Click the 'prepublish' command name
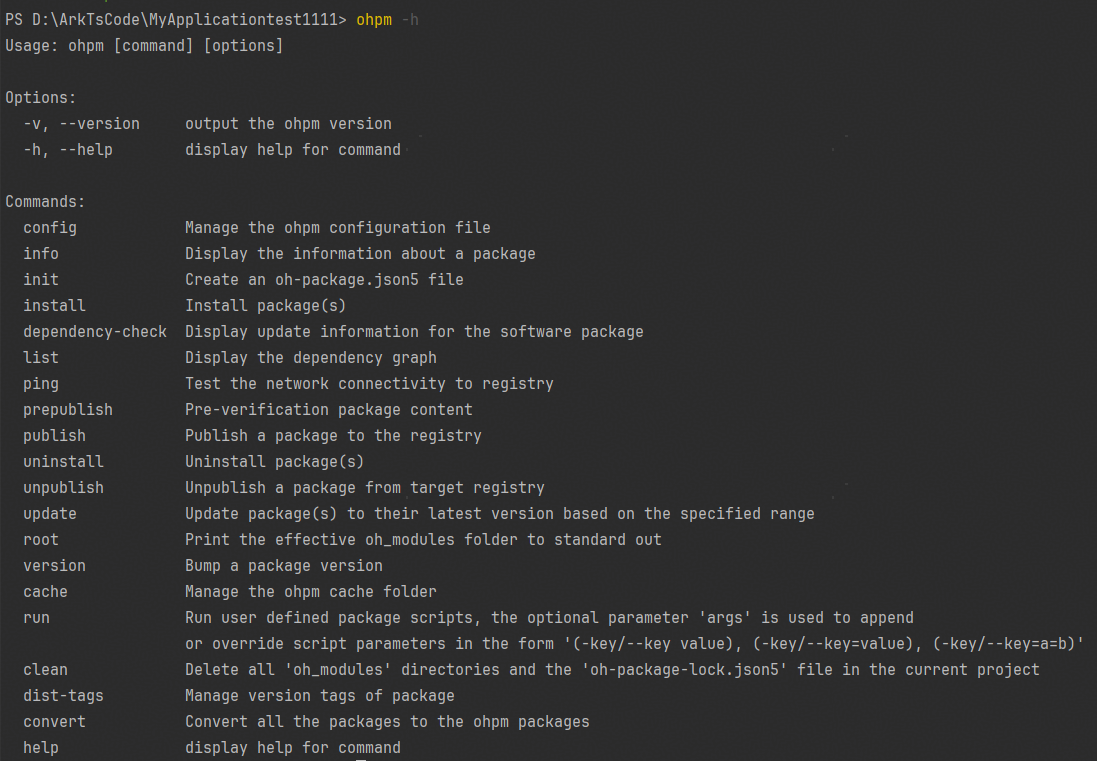Screen dimensions: 1097x761 click(x=68, y=410)
